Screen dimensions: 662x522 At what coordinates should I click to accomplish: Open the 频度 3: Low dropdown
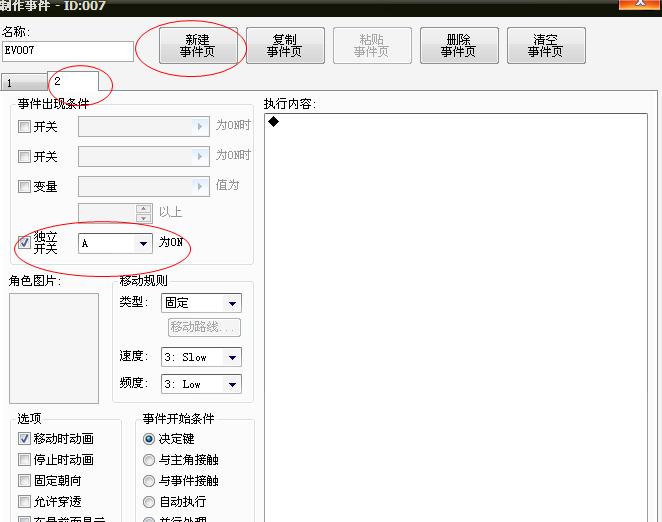201,384
